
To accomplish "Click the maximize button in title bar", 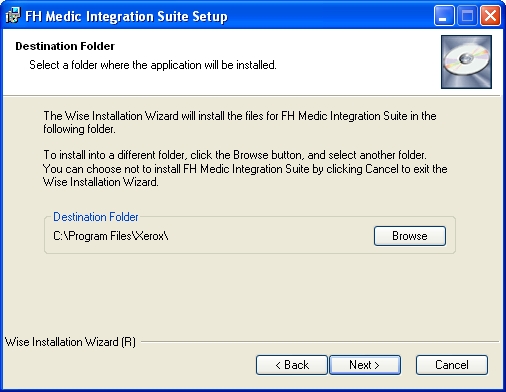I will pos(467,16).
